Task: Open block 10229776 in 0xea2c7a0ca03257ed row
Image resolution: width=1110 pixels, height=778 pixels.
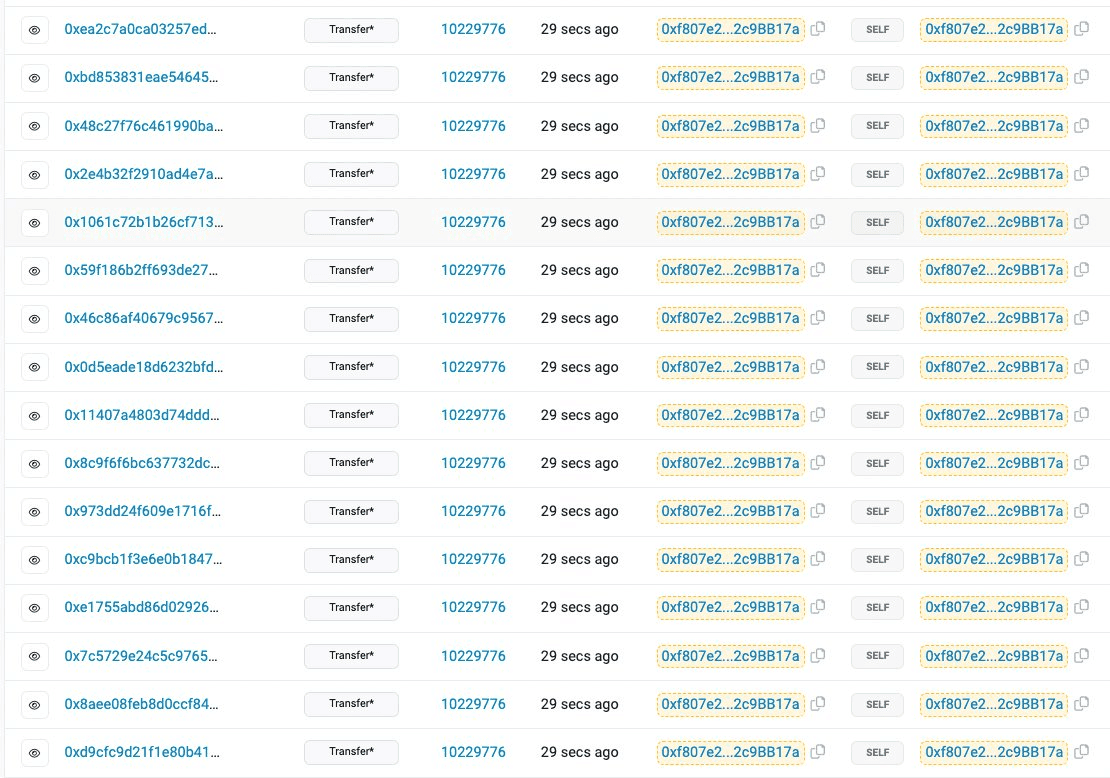Action: (x=473, y=30)
